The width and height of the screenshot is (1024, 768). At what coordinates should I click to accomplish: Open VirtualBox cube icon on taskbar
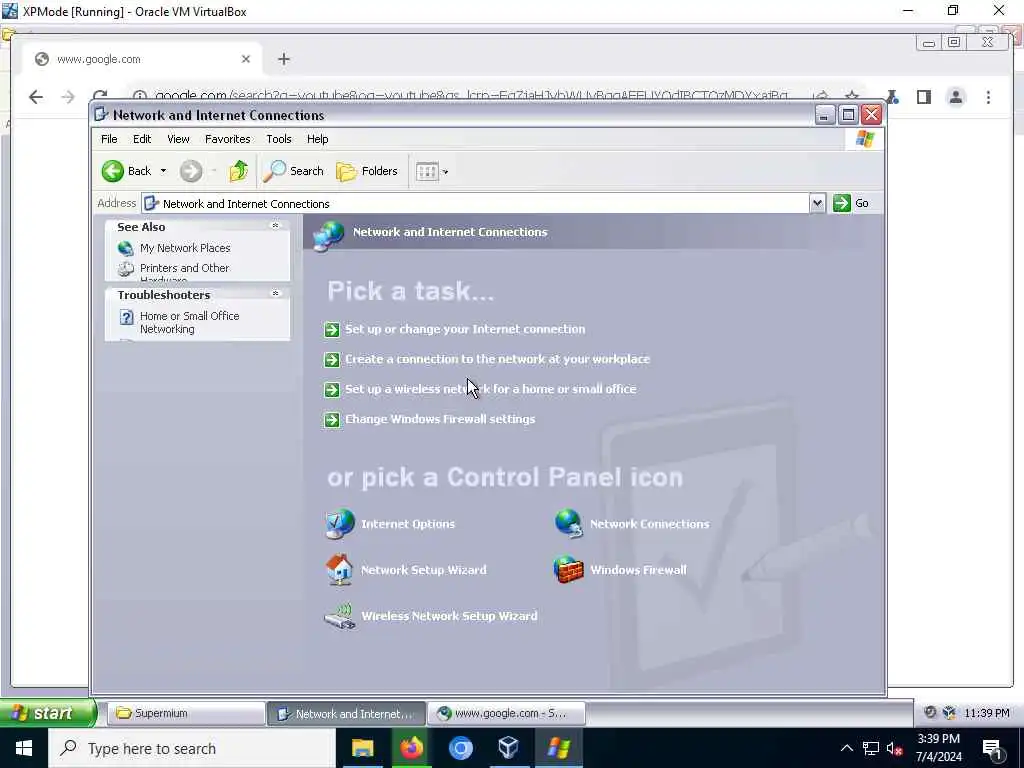[509, 748]
